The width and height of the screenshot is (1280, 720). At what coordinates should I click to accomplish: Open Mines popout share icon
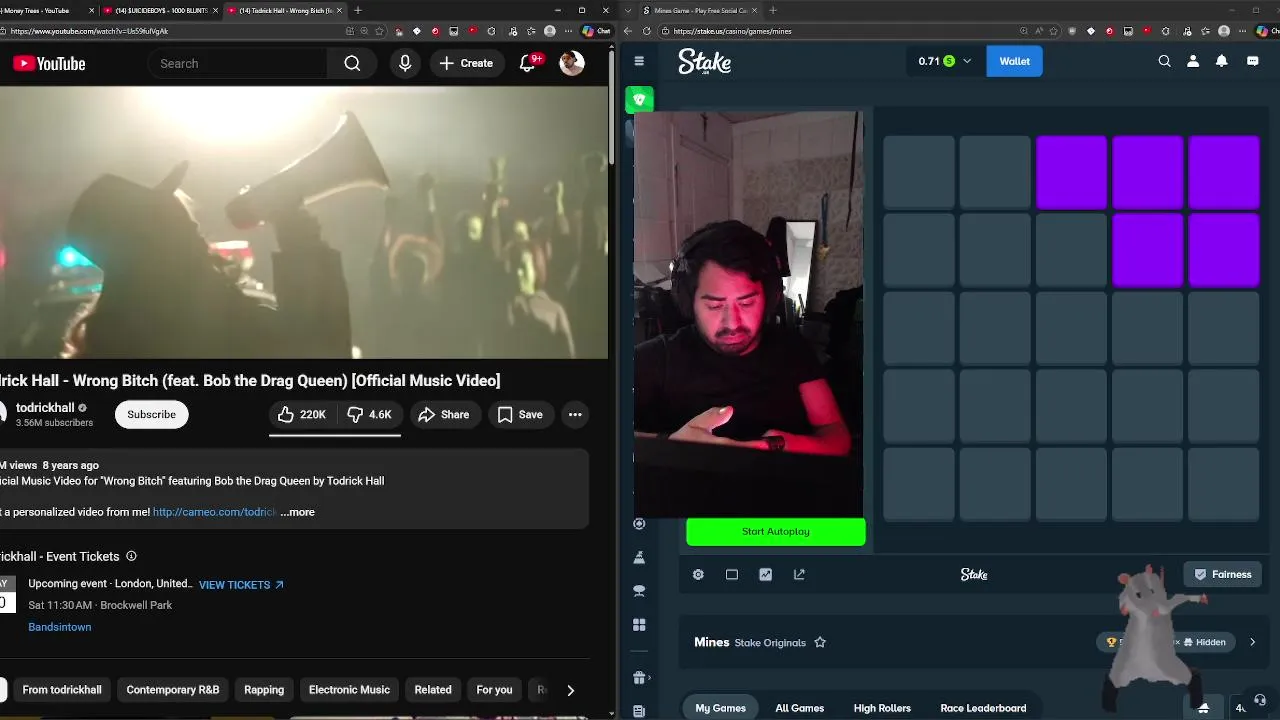coord(799,574)
